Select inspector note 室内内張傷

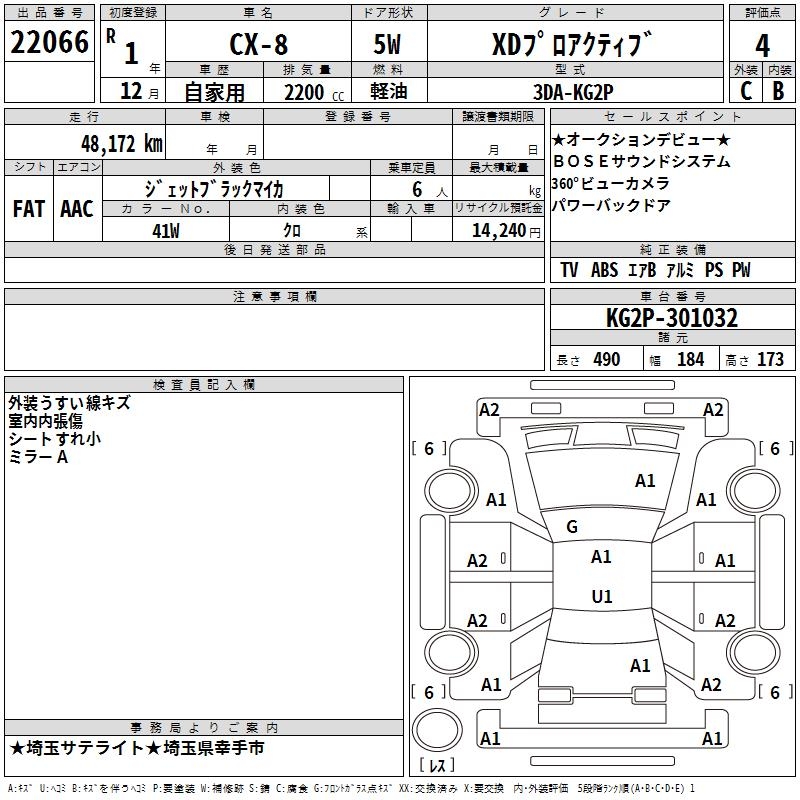click(x=45, y=421)
